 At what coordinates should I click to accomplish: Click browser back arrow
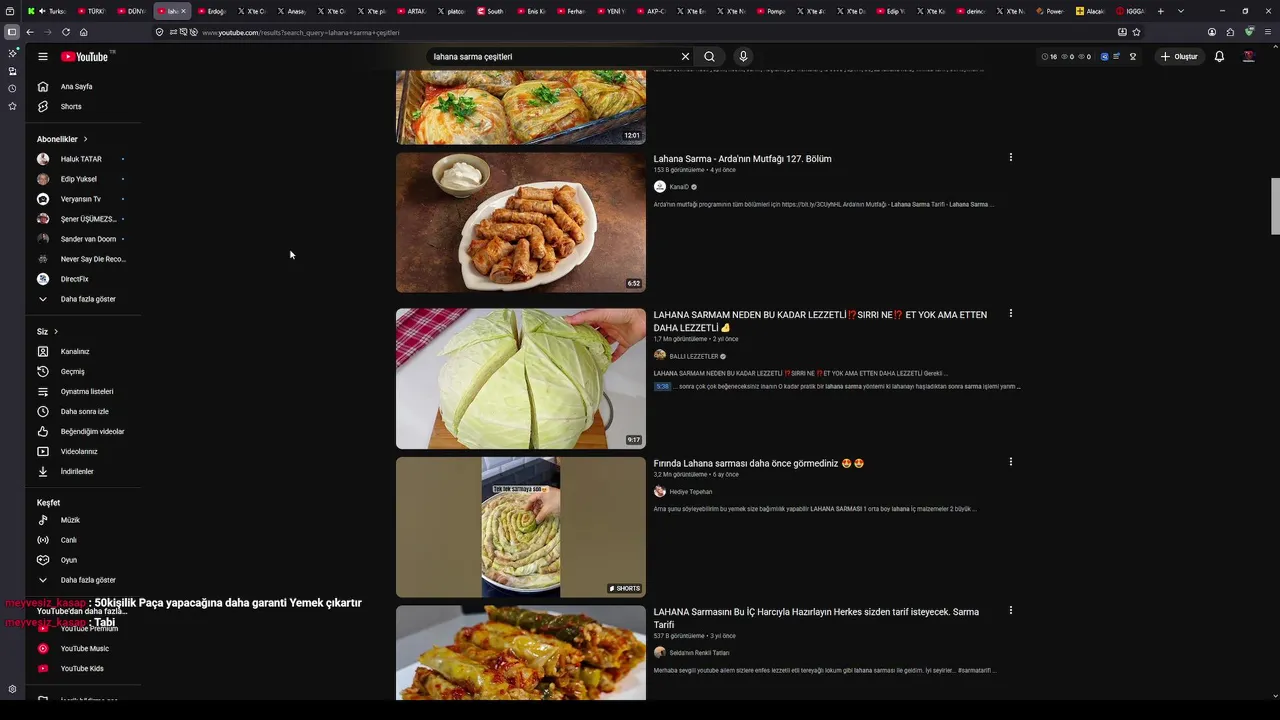coord(30,32)
